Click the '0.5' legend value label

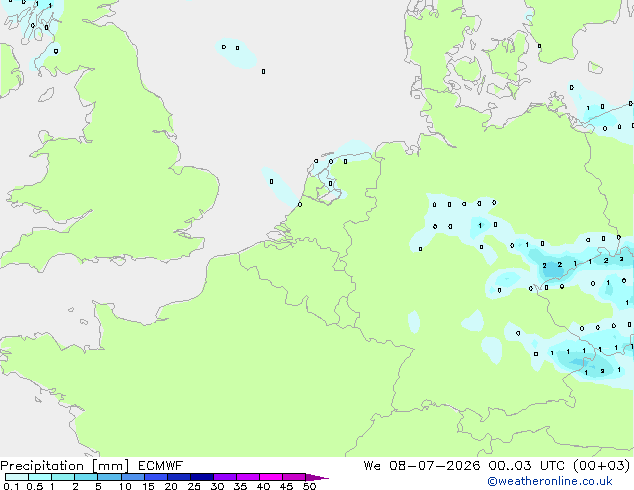coord(34,486)
